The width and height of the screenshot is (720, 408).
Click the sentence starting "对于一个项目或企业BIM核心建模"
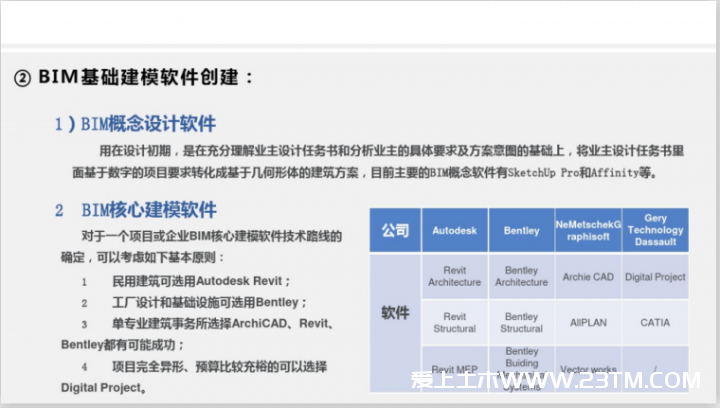(x=212, y=236)
